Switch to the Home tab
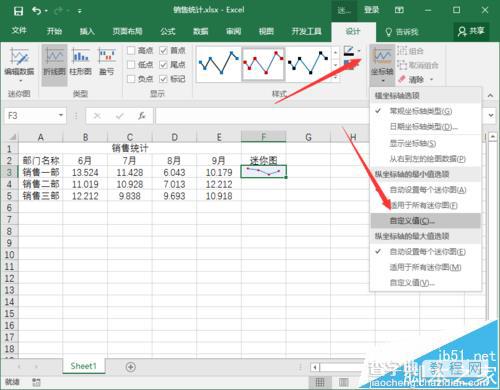This screenshot has height=390, width=500. pos(54,31)
